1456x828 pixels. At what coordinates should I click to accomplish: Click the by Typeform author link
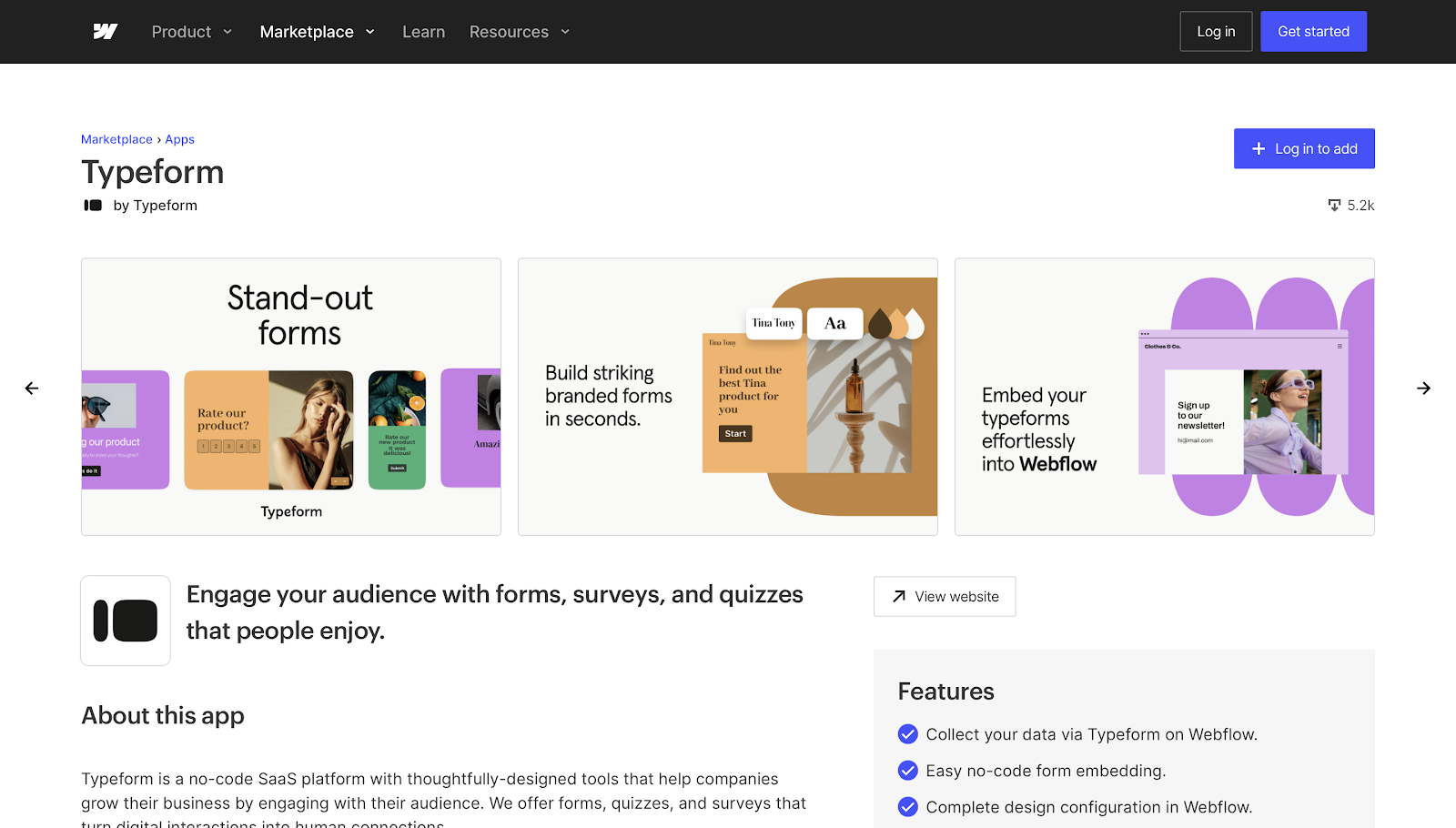click(x=155, y=206)
